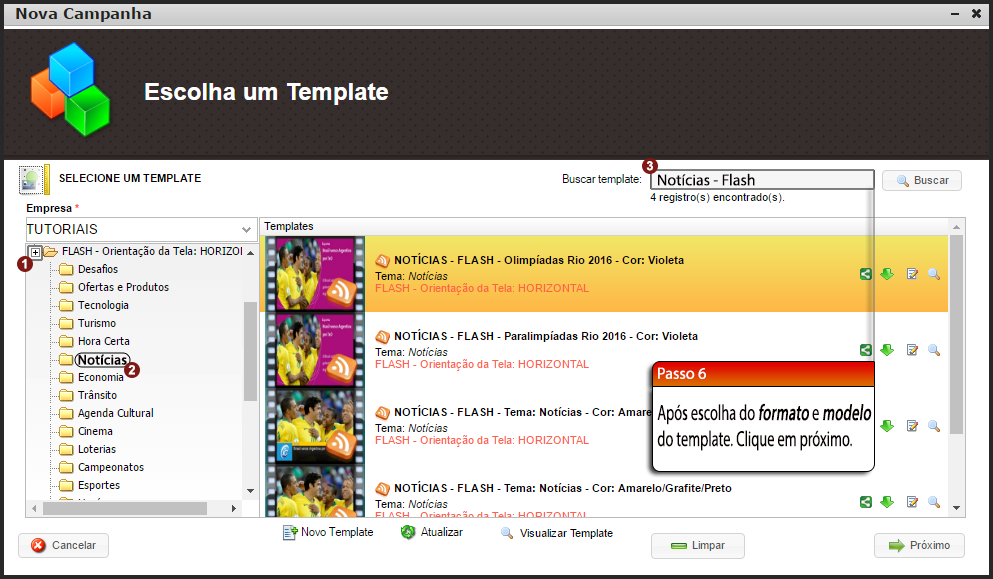The height and width of the screenshot is (579, 993).
Task: Click inside the Buscar template field
Action: point(763,179)
